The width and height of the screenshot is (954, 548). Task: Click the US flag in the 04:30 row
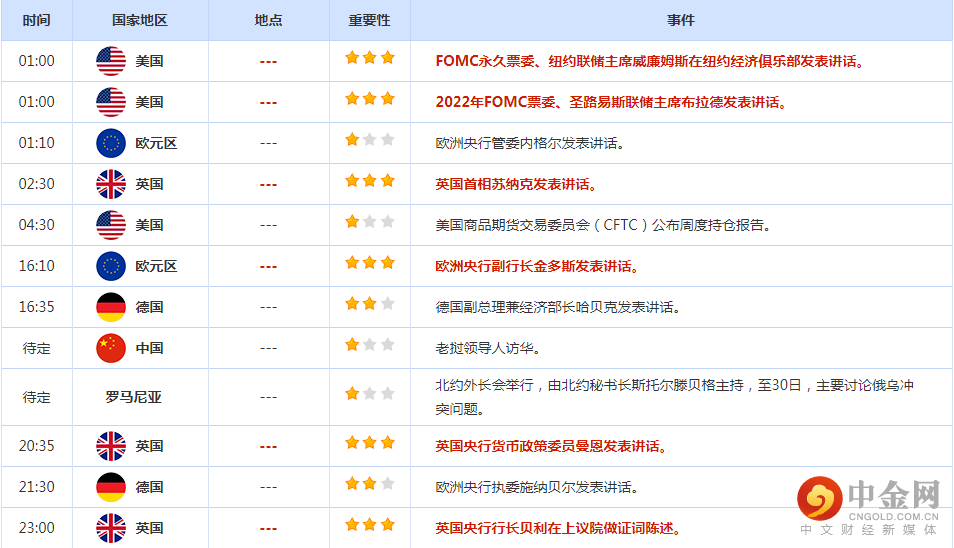(x=111, y=225)
